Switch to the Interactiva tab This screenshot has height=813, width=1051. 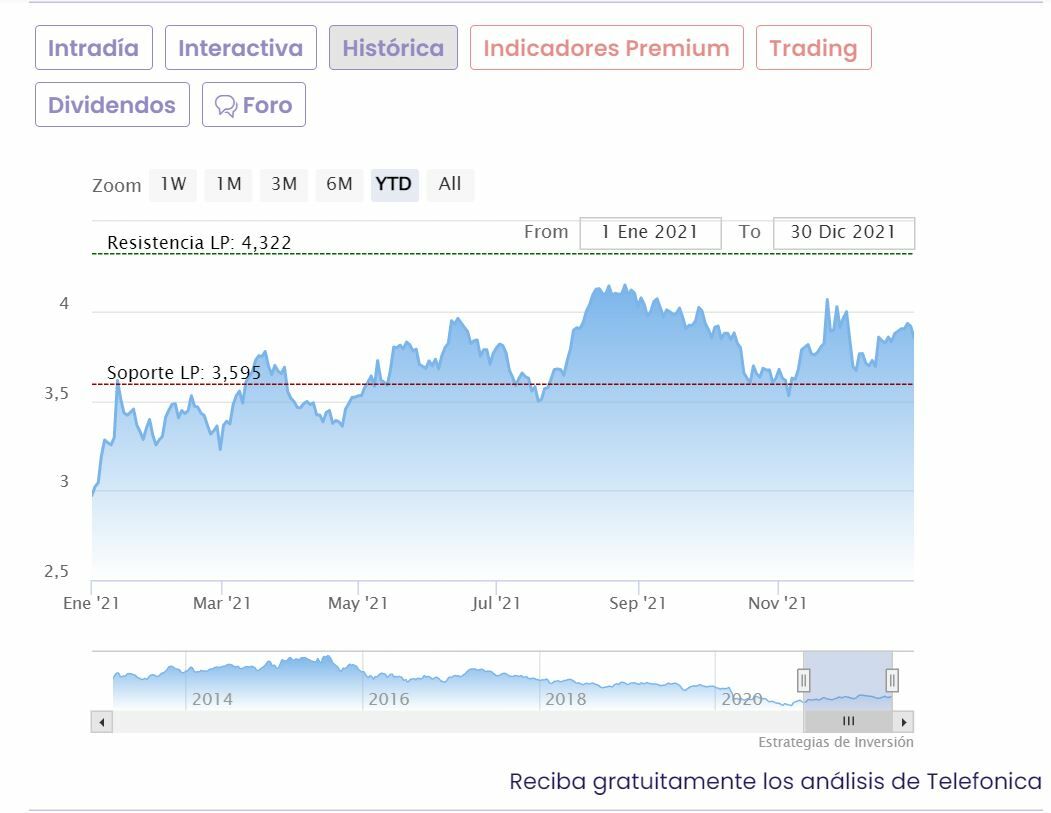coord(240,48)
